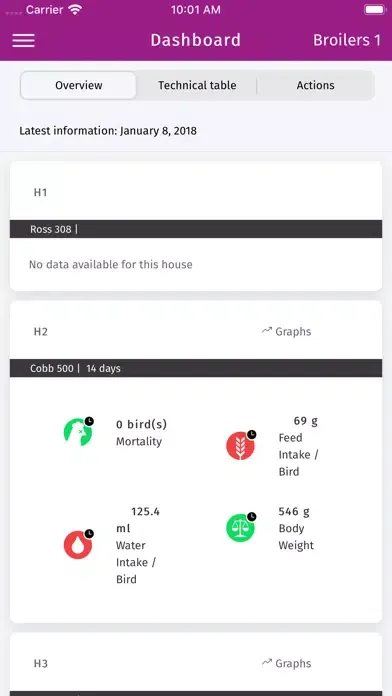Select the Broilers 1 farm selector
392x696 pixels.
(x=347, y=40)
